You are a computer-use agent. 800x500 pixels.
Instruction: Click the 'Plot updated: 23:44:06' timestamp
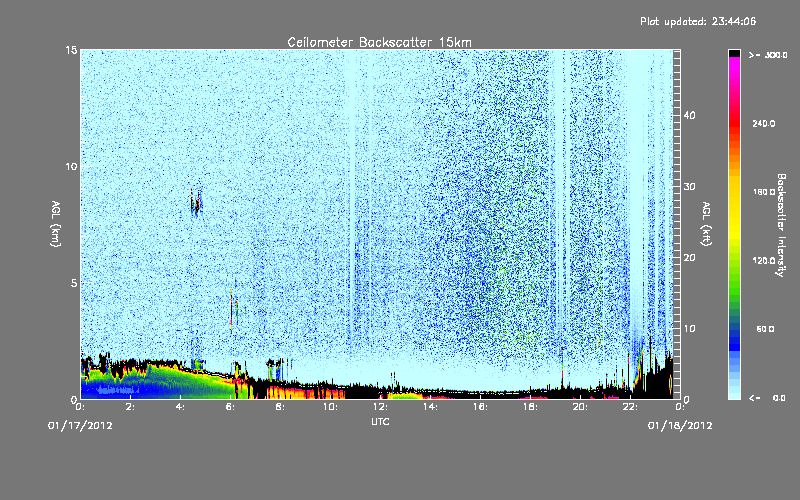point(698,21)
